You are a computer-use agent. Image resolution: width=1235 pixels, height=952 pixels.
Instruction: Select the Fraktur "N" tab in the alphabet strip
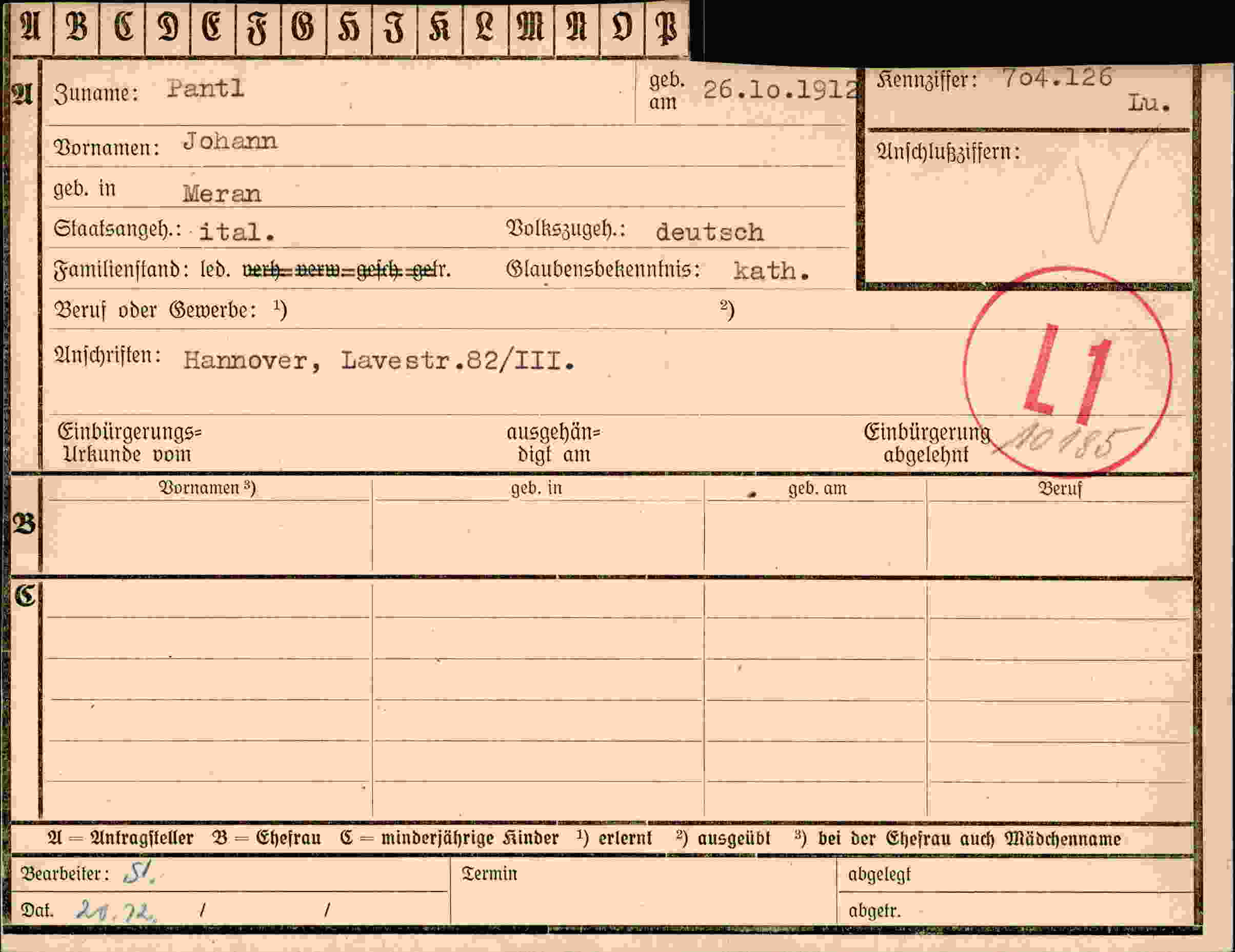point(577,27)
